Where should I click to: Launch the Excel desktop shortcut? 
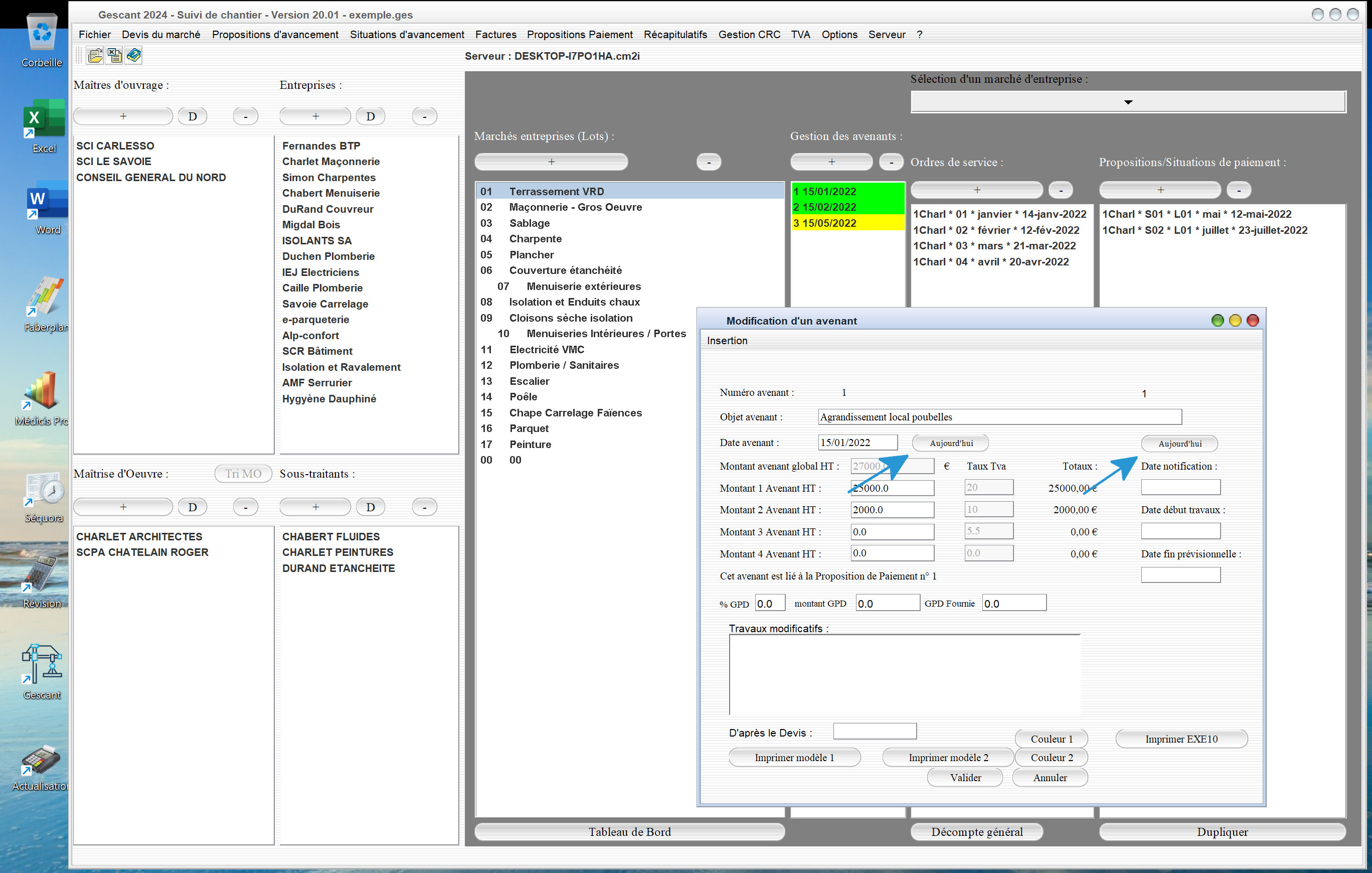tap(44, 126)
